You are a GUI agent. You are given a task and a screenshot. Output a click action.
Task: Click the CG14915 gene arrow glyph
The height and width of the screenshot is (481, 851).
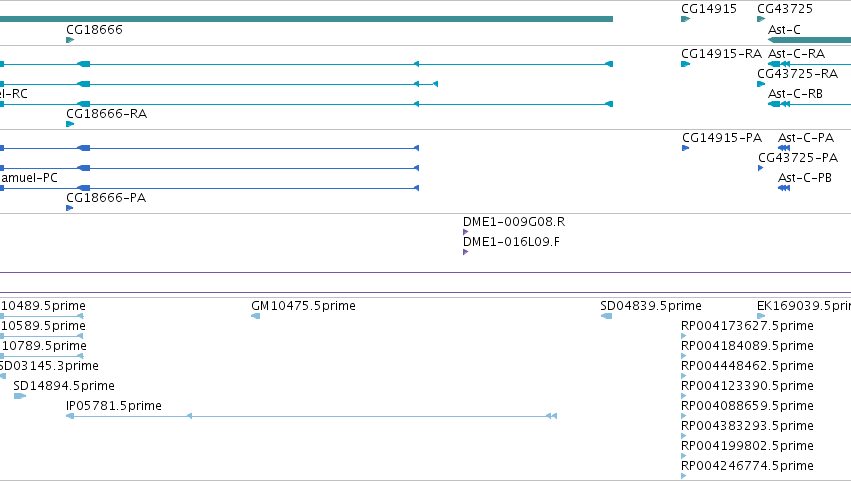pyautogui.click(x=685, y=19)
